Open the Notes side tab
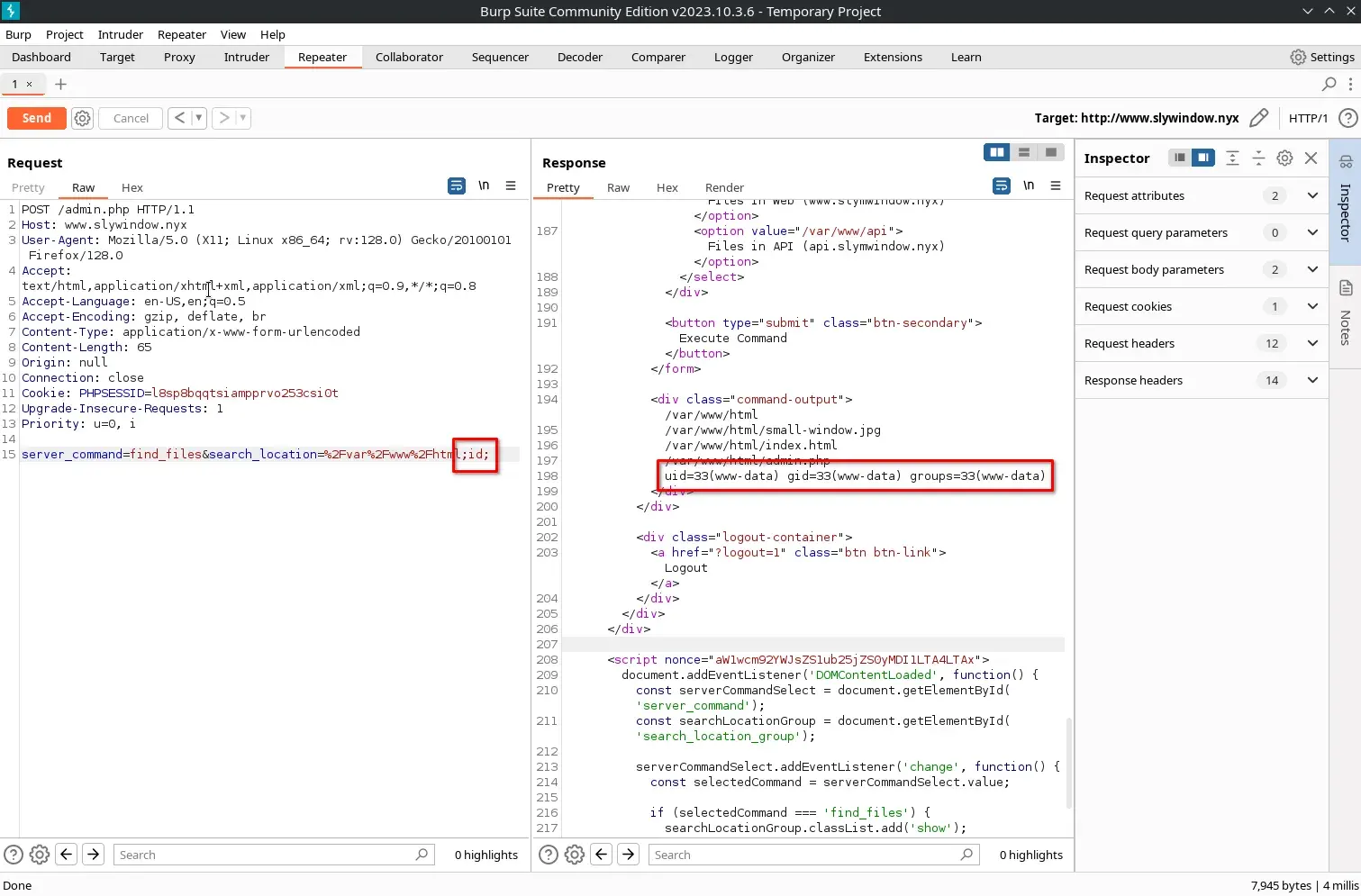Viewport: 1361px width, 896px height. coord(1346,314)
